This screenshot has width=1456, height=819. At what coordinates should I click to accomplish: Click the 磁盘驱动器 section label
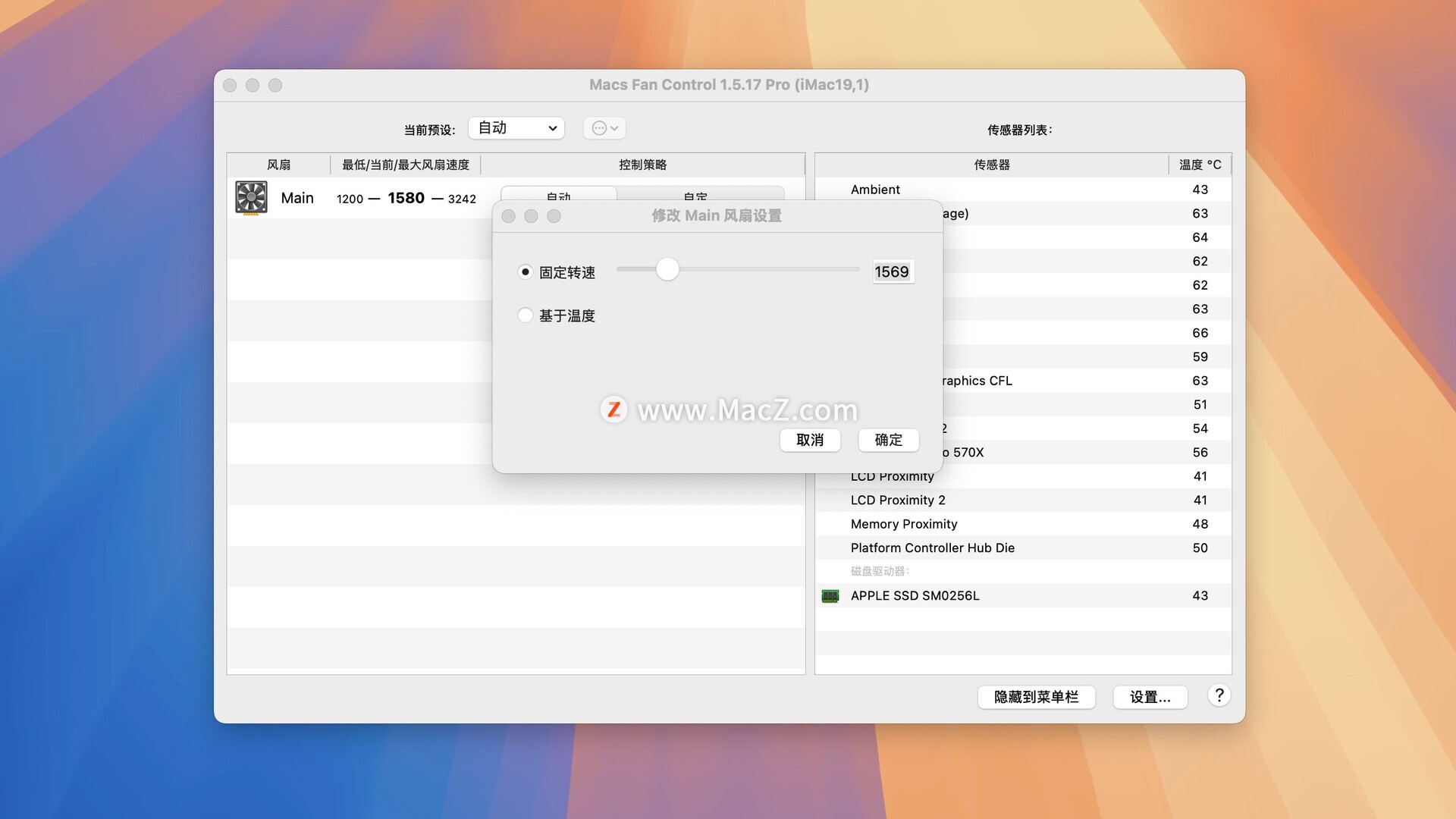click(880, 572)
